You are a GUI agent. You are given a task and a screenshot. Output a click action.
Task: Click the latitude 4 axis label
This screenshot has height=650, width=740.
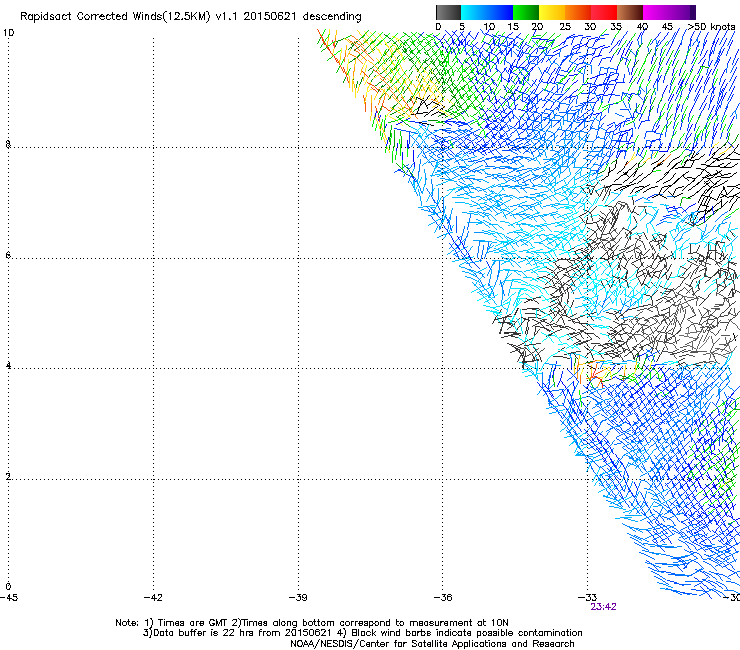tap(8, 366)
